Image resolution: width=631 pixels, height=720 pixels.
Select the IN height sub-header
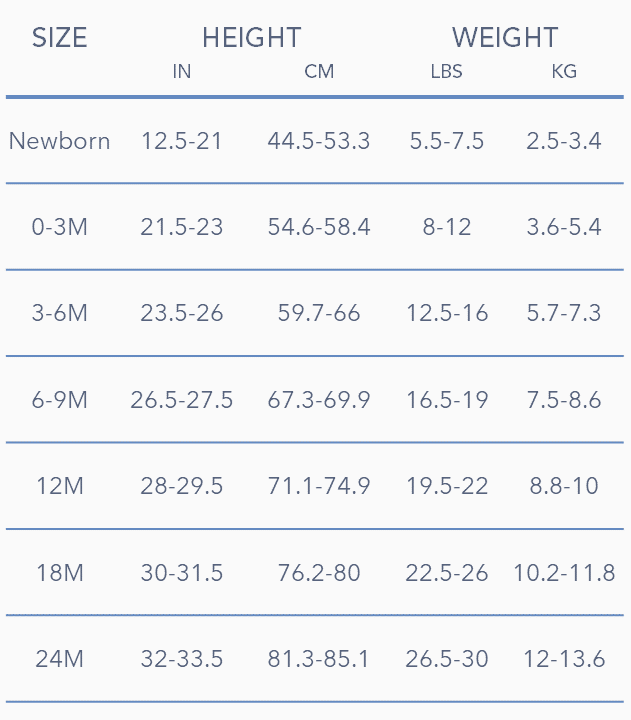click(182, 72)
